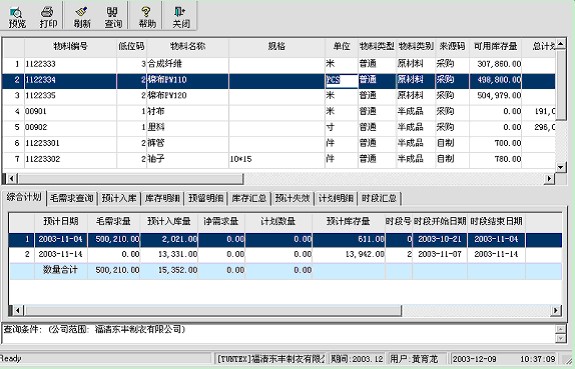Click the 可用库存量 column header

[x=495, y=47]
